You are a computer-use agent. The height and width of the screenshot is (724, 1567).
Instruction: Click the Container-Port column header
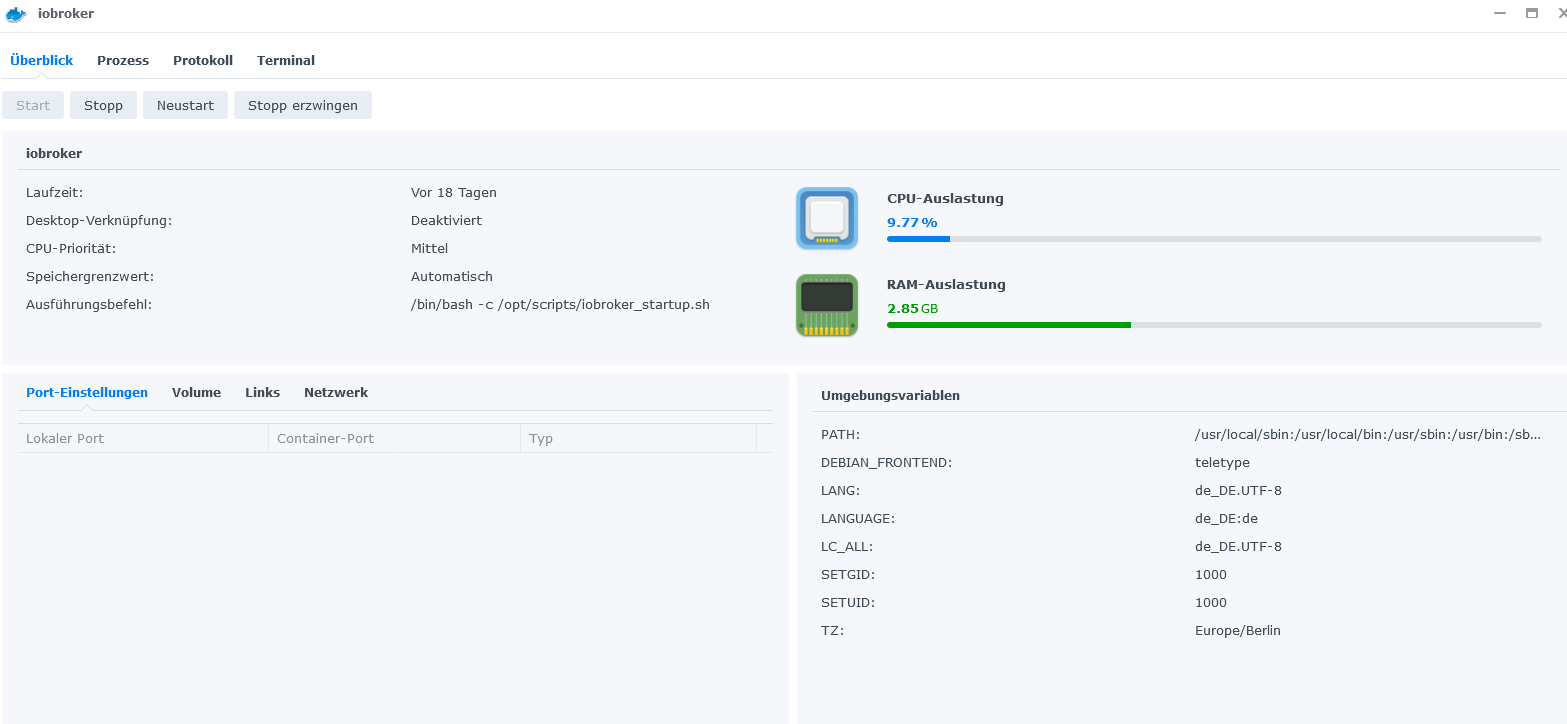pos(395,438)
